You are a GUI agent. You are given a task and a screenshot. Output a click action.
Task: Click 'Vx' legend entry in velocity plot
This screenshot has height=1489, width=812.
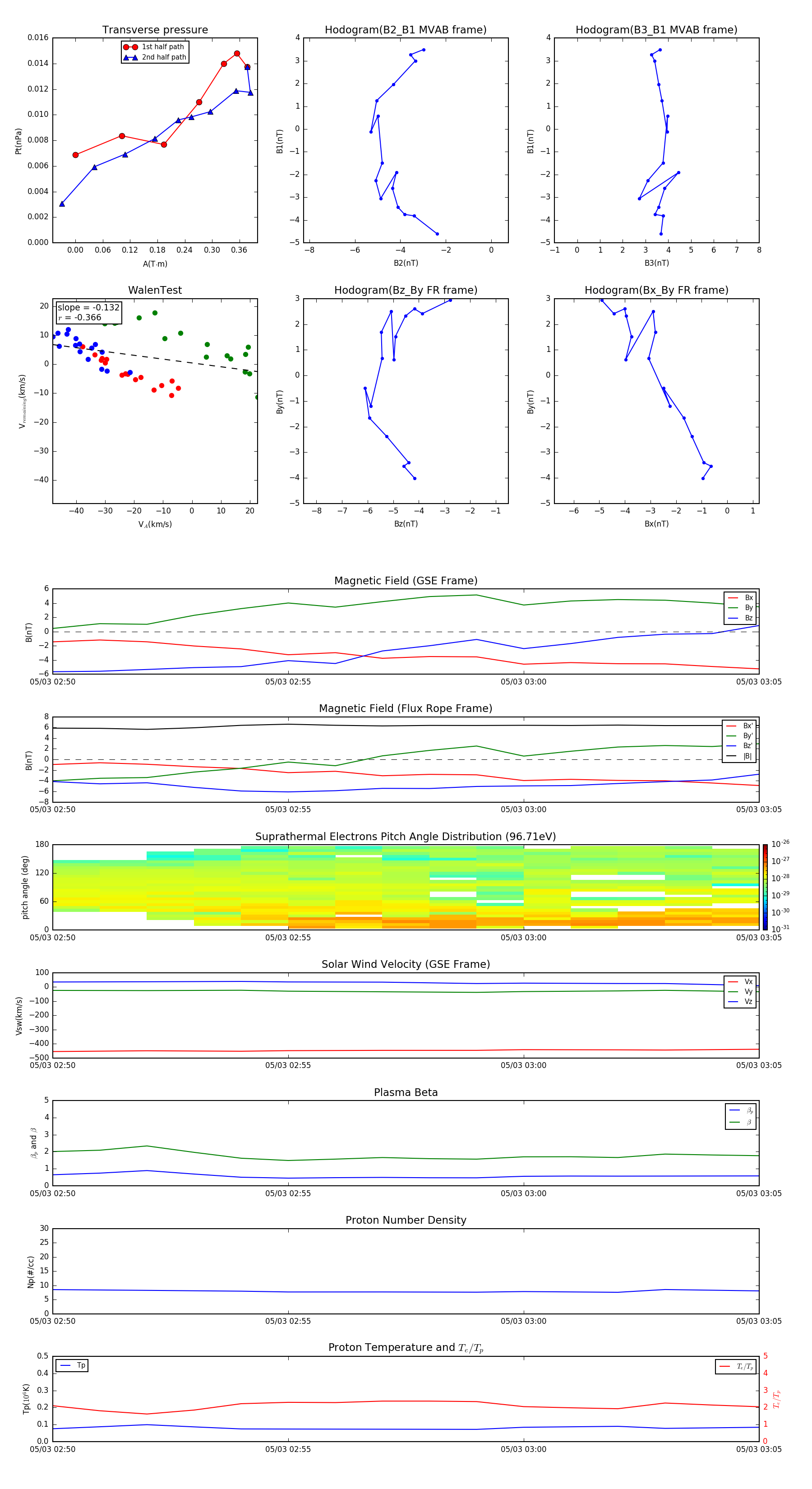[x=740, y=981]
